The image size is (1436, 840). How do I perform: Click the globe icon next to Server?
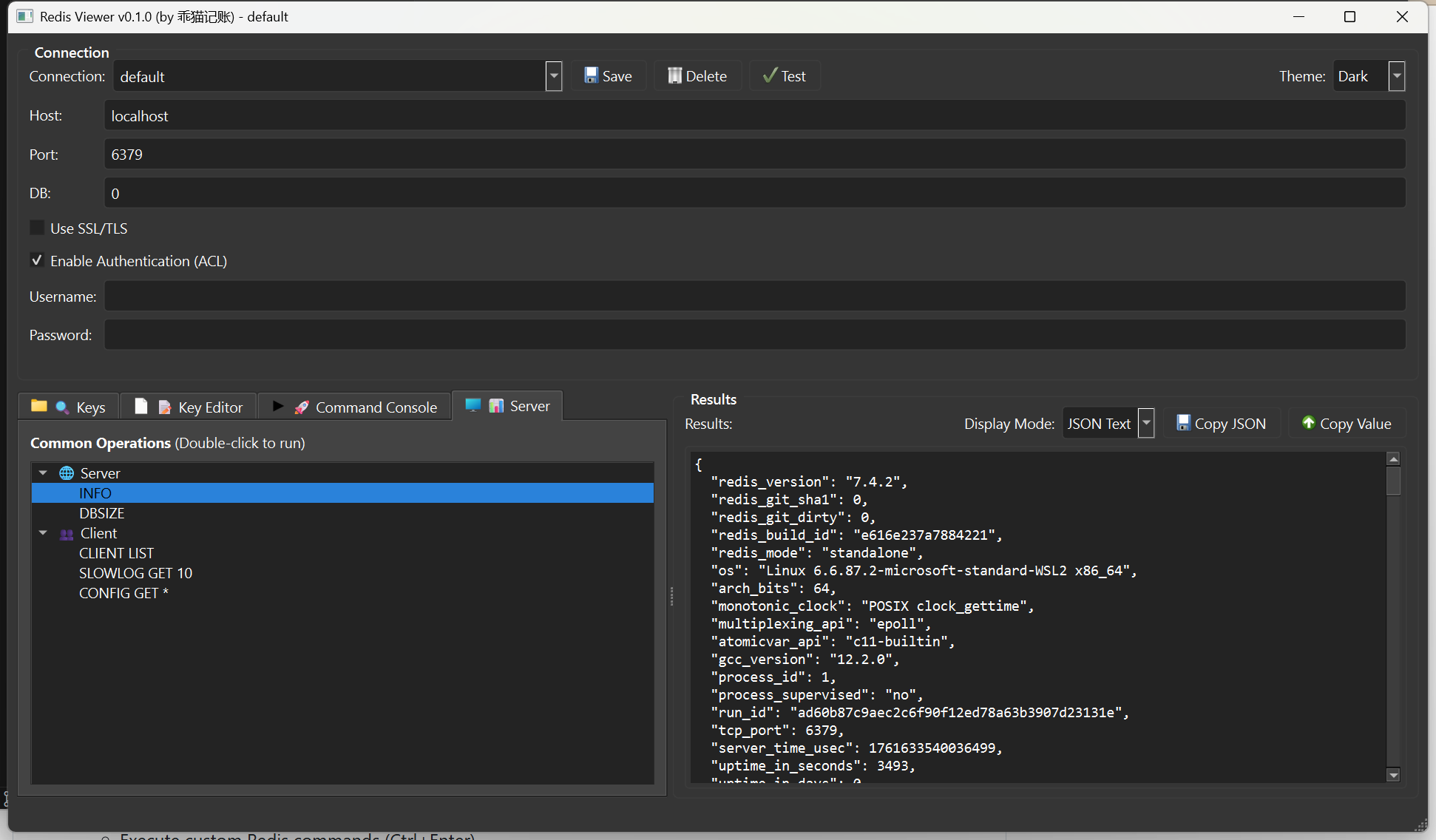[x=65, y=472]
